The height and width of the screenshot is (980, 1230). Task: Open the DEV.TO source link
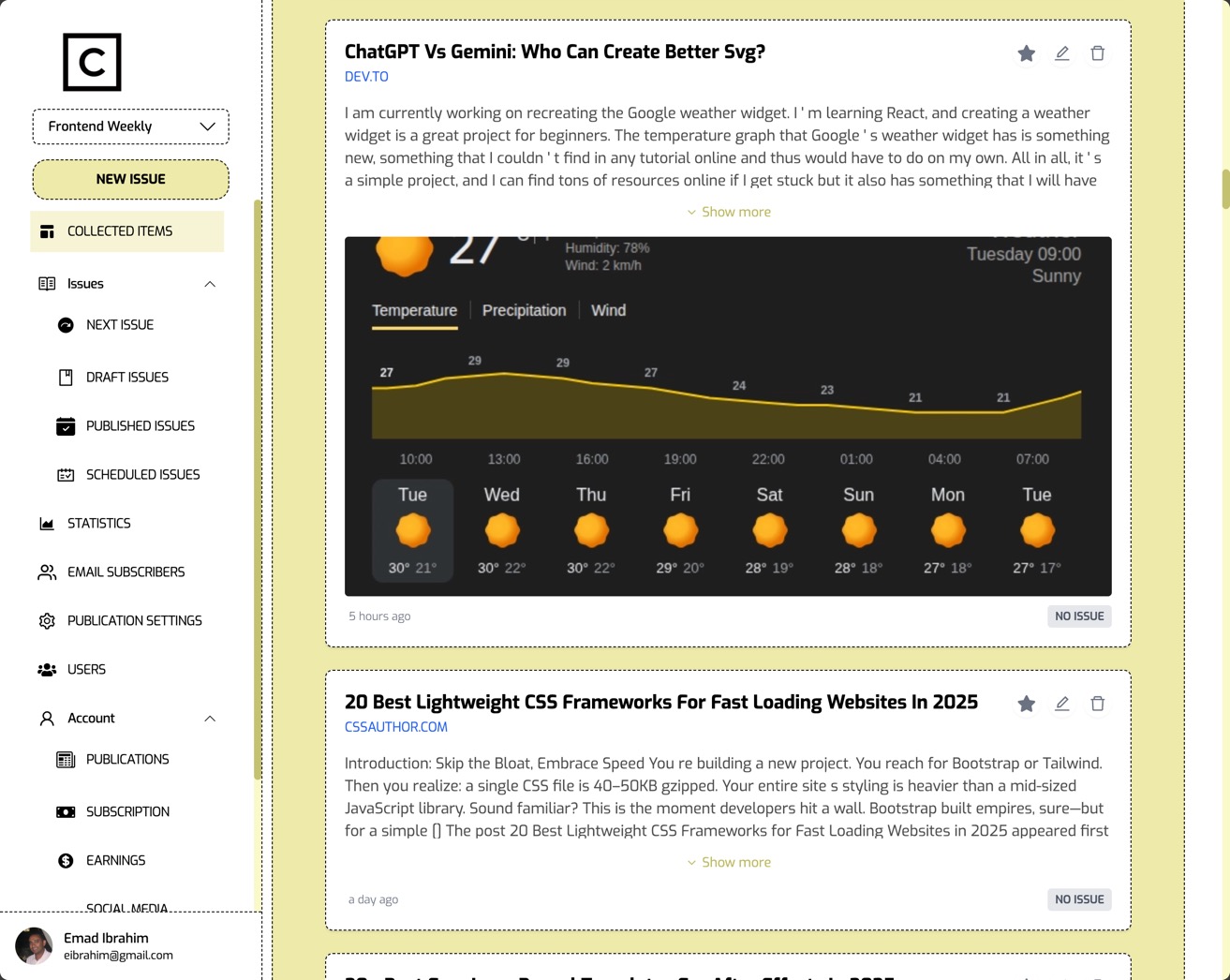367,77
